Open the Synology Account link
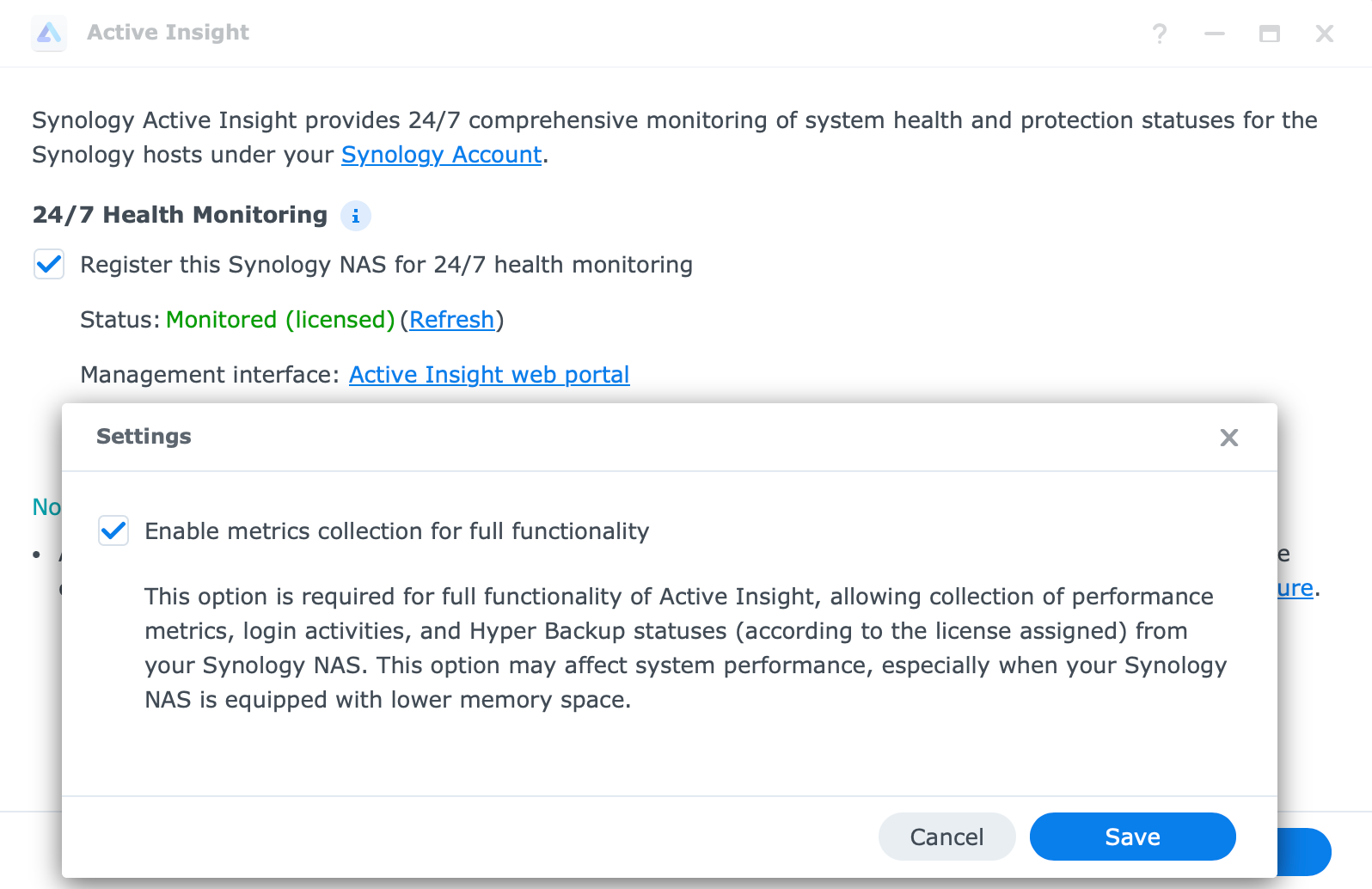This screenshot has height=889, width=1372. pyautogui.click(x=442, y=155)
